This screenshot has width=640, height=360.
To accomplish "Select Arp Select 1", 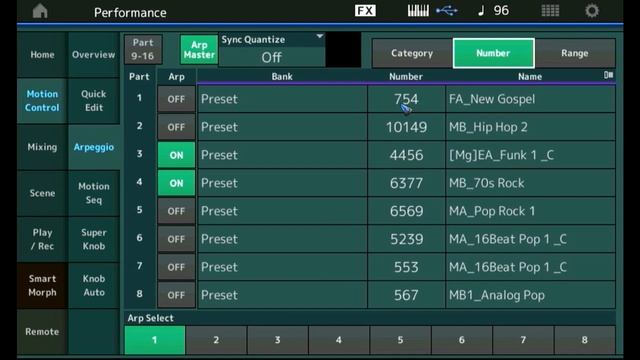I will coord(155,340).
